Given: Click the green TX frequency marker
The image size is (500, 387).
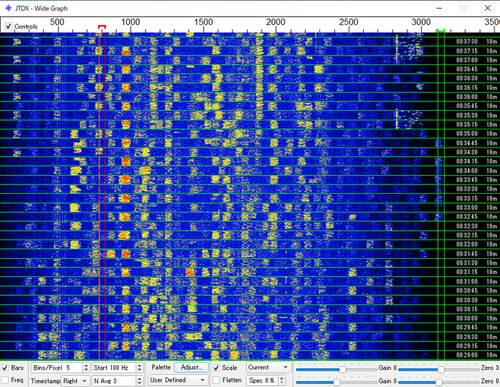Looking at the screenshot, I should tap(441, 31).
